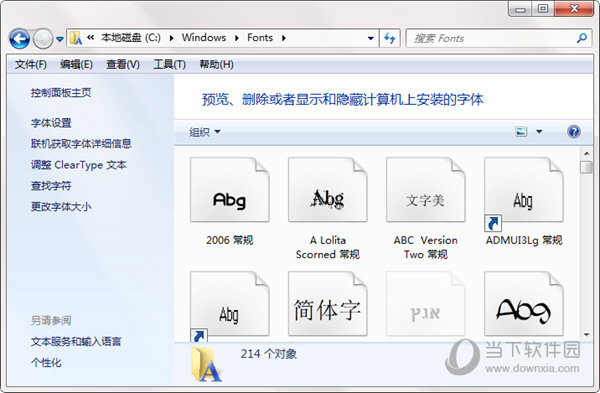
Task: Open the 帮助(H) menu
Action: click(x=216, y=64)
